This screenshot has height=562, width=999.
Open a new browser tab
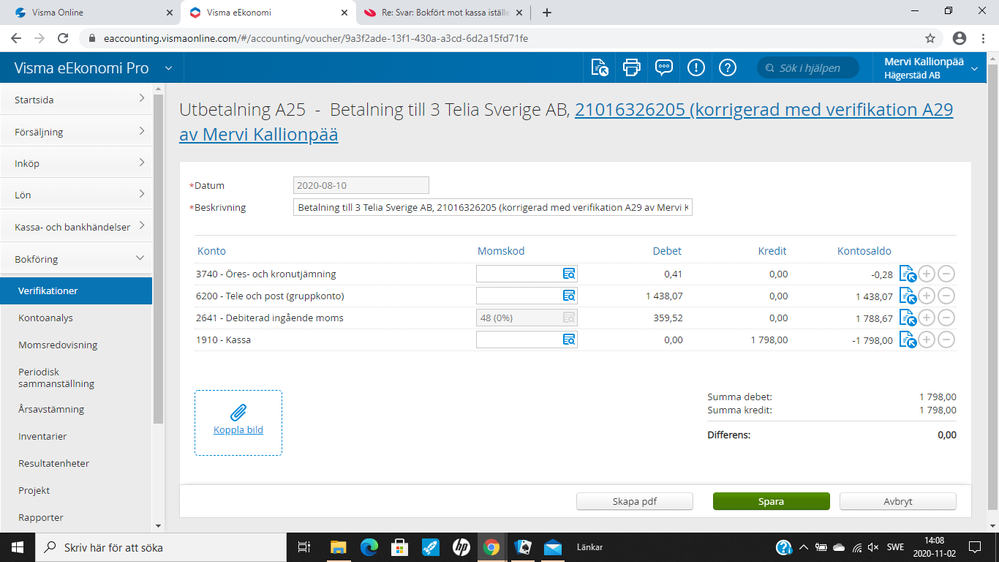tap(547, 12)
